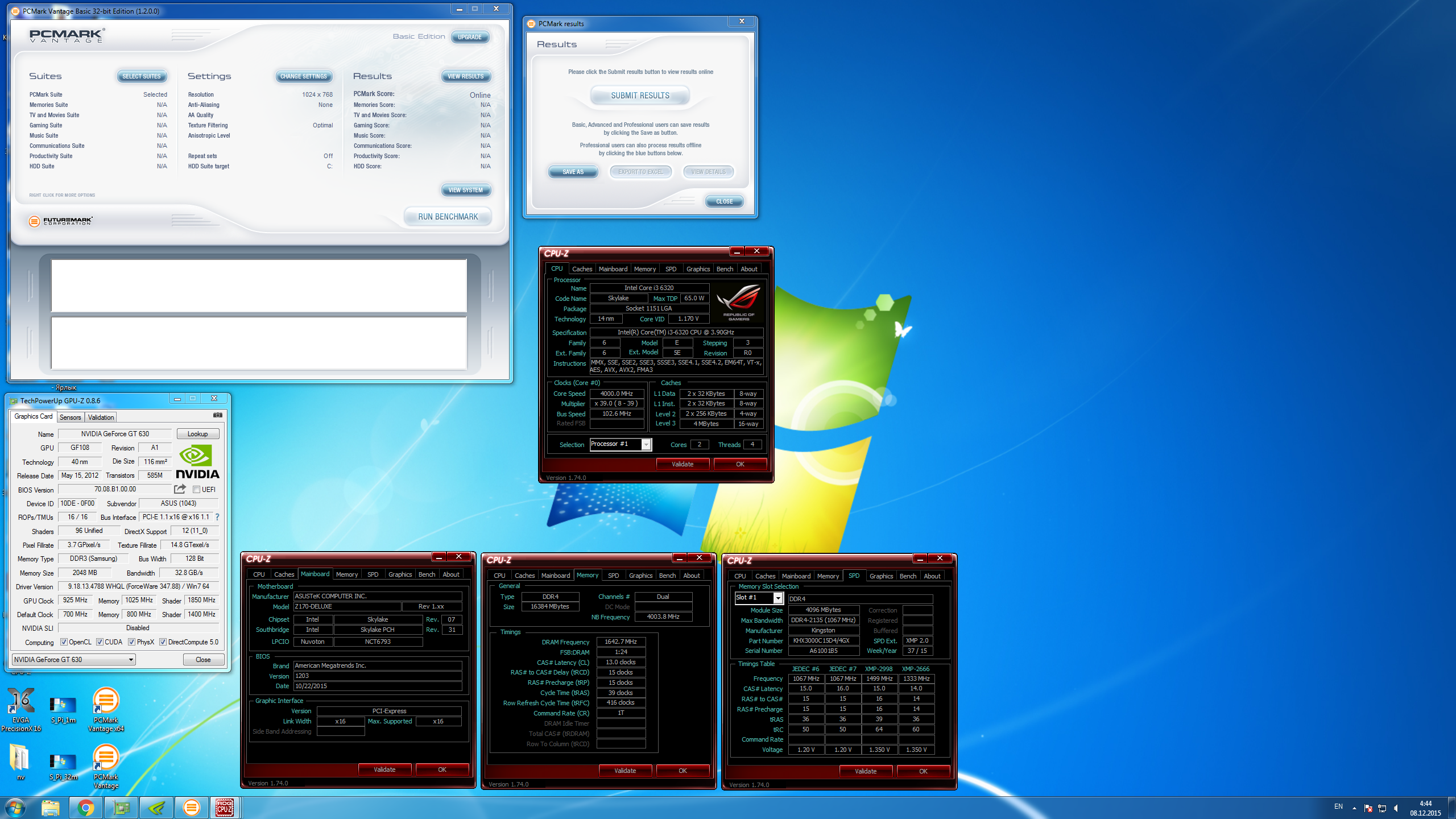Click the GPU-Z screenshot camera icon
Screen dimensions: 1456x819
coord(217,415)
